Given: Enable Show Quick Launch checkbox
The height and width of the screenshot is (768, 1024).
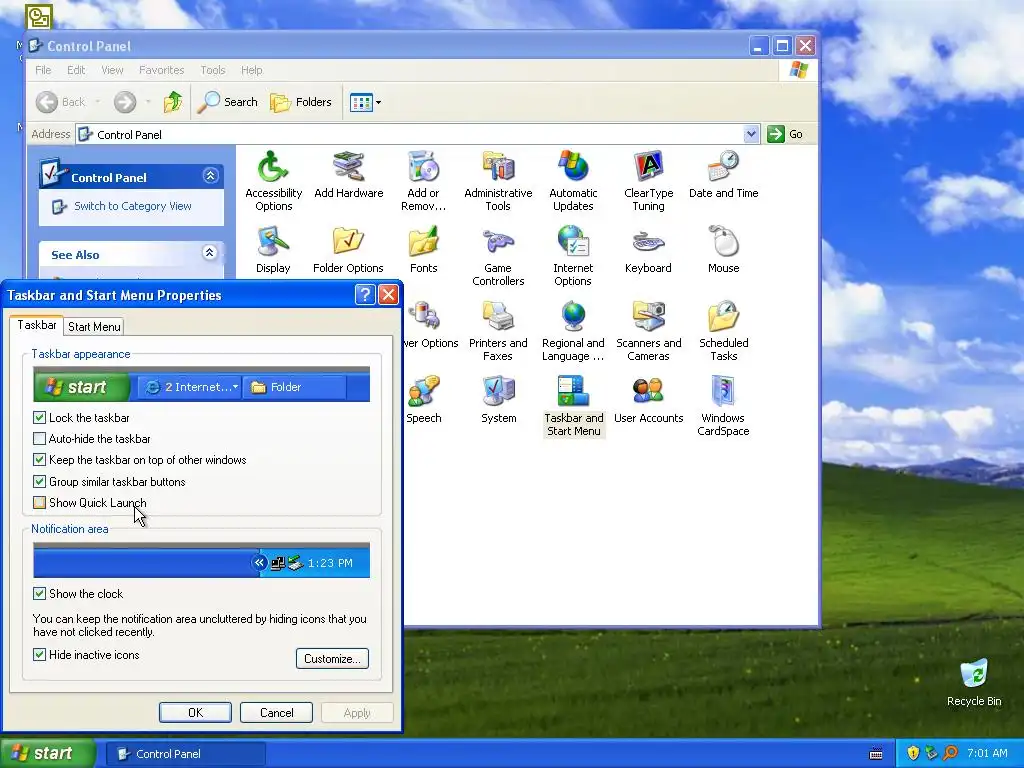Looking at the screenshot, I should click(39, 503).
